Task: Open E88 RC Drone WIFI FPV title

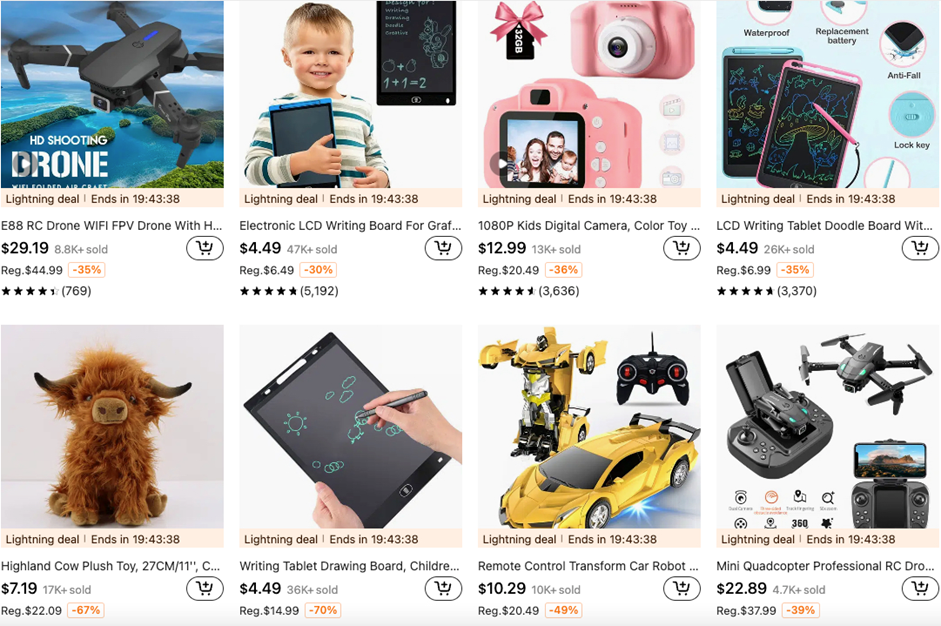Action: click(112, 226)
